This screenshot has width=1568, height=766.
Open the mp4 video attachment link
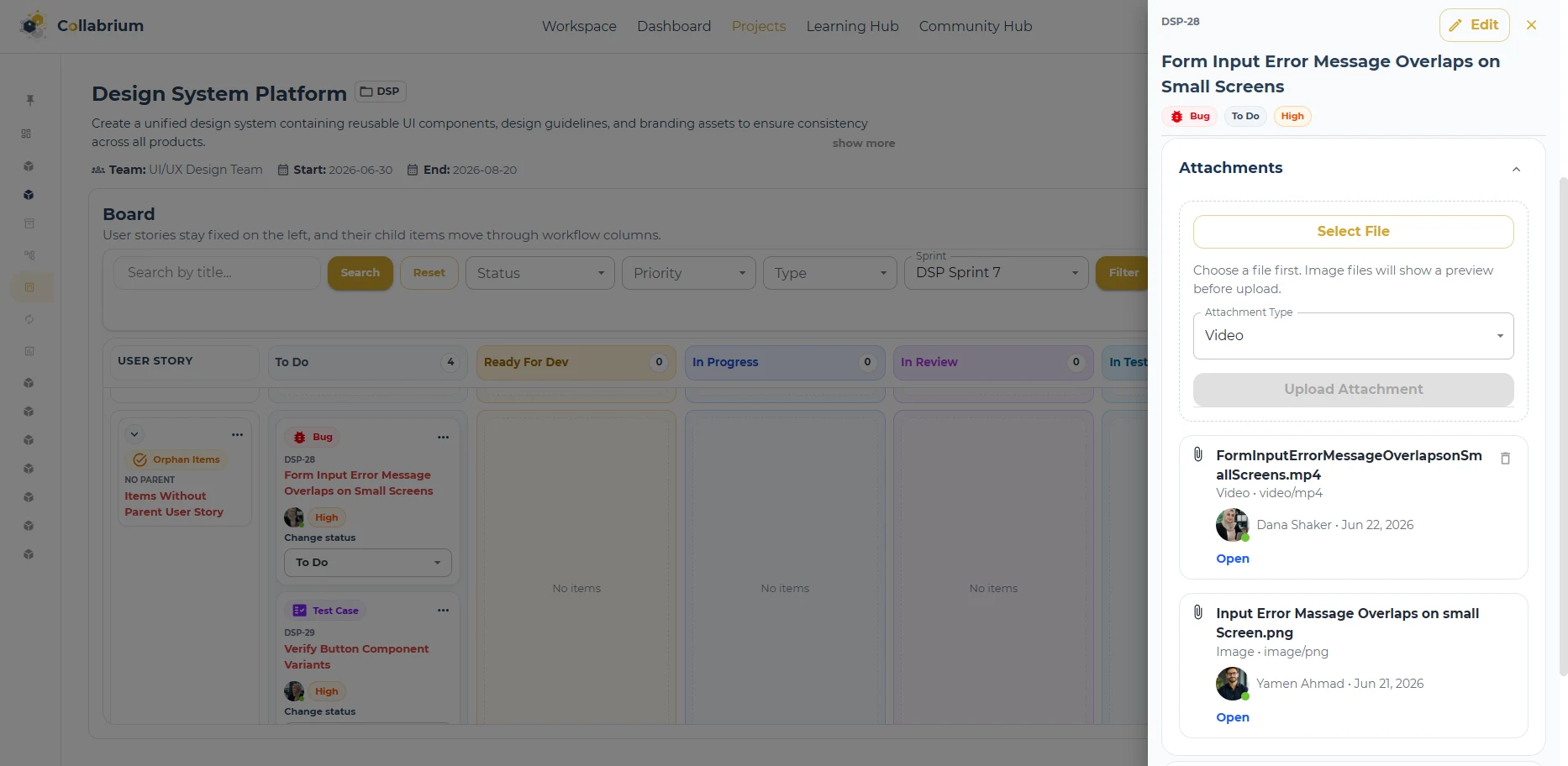coord(1233,559)
